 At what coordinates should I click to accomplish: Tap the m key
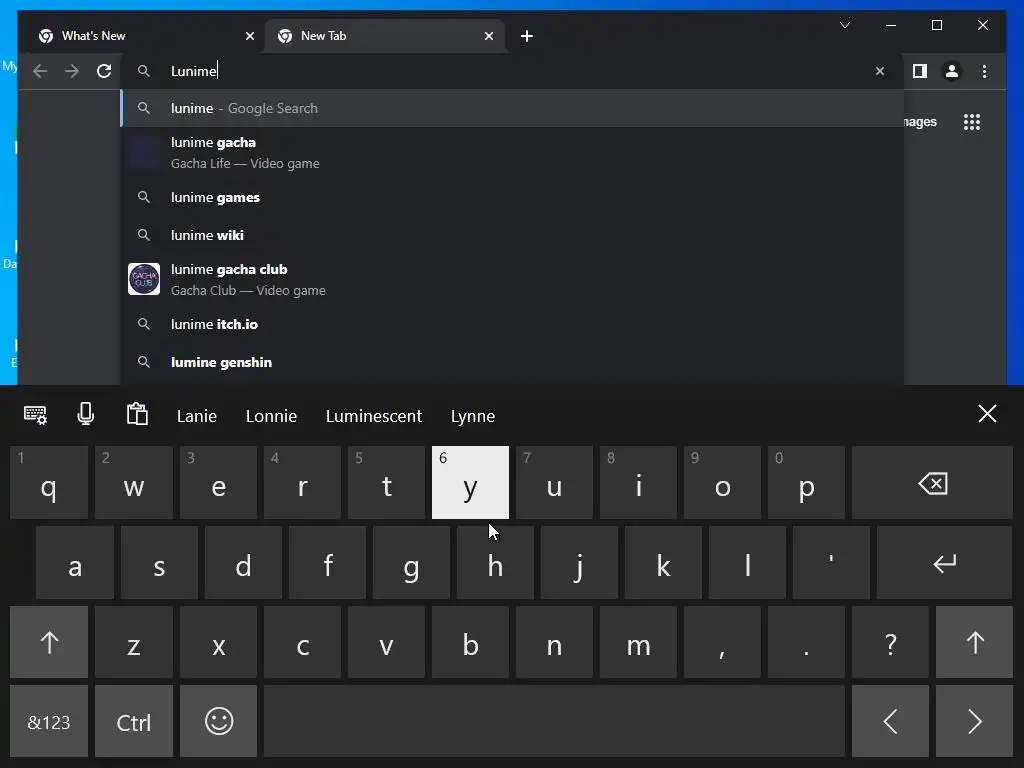point(638,642)
